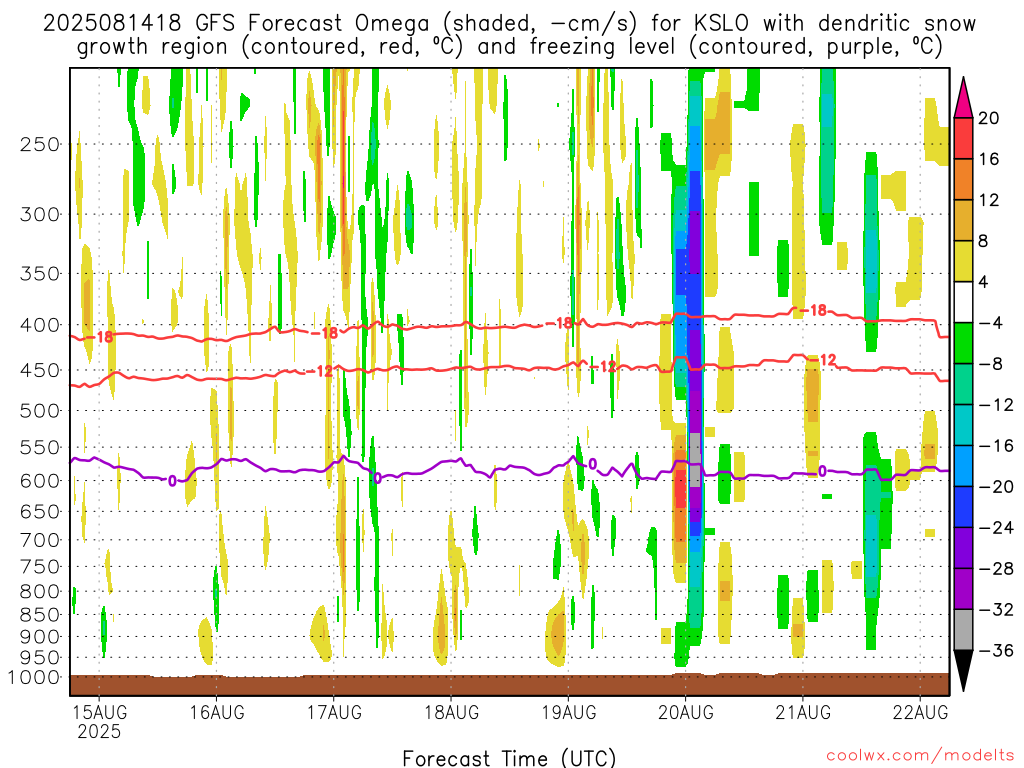Viewport: 1024px width, 768px height.
Task: Click the 21AUG time axis label
Action: pyautogui.click(x=803, y=712)
